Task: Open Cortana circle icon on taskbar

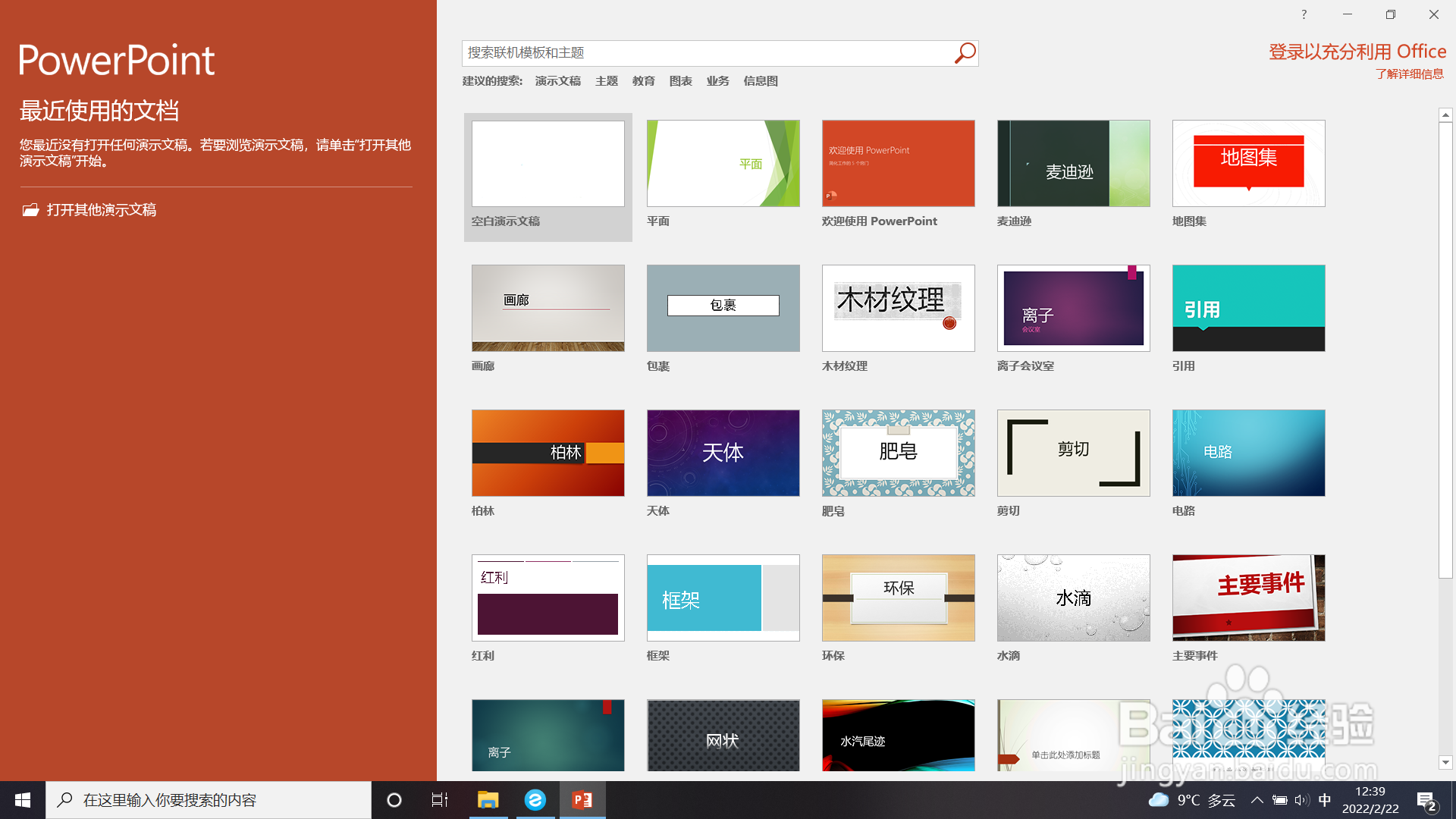Action: [394, 800]
